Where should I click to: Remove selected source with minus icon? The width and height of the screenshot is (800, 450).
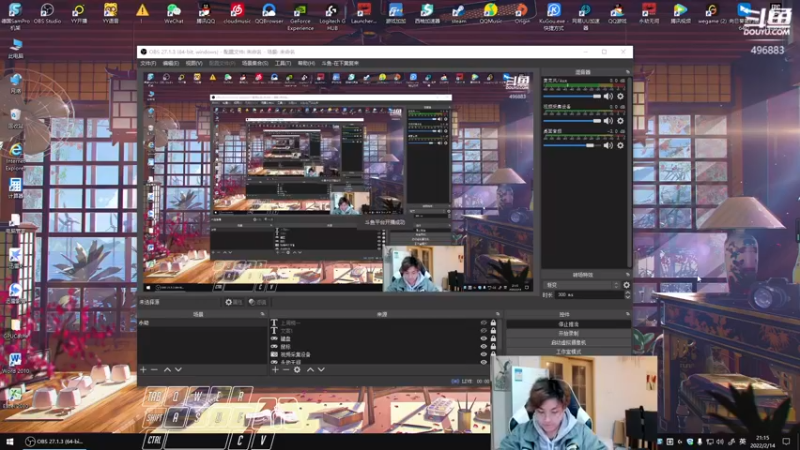point(286,369)
